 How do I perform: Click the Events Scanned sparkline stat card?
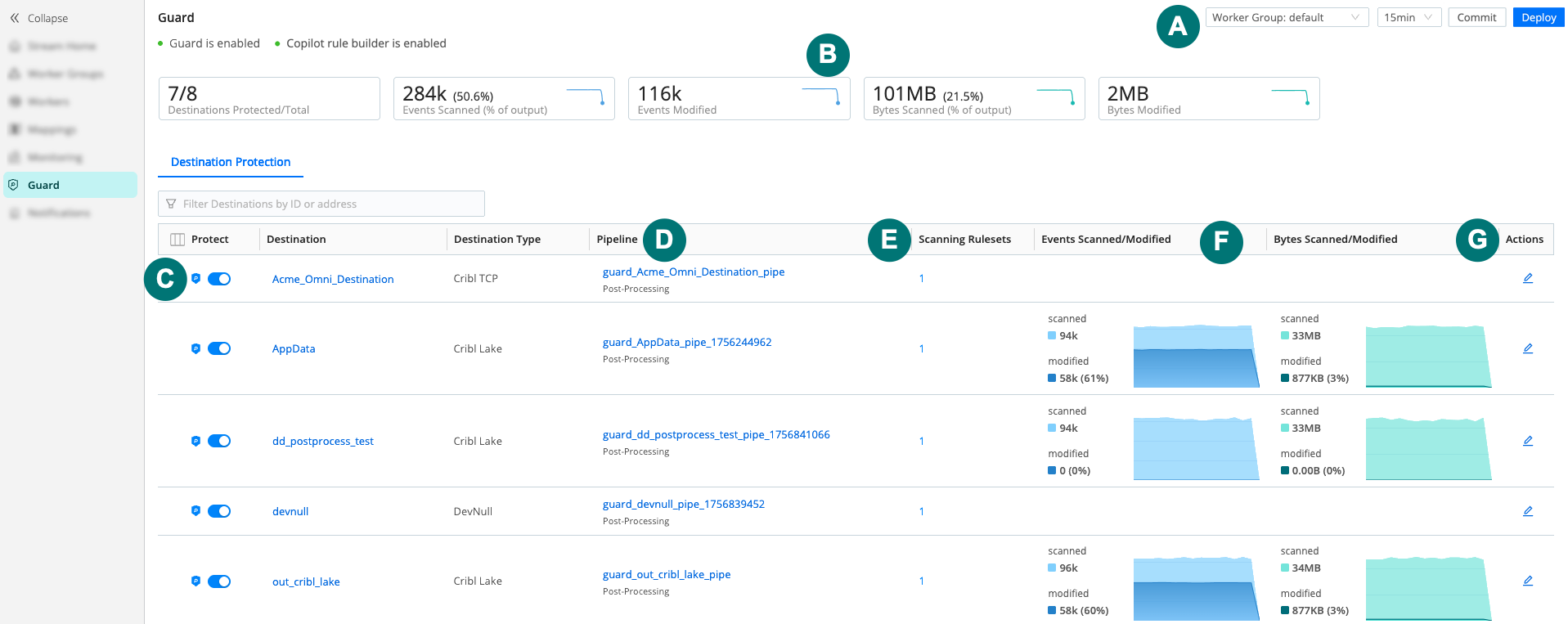504,99
